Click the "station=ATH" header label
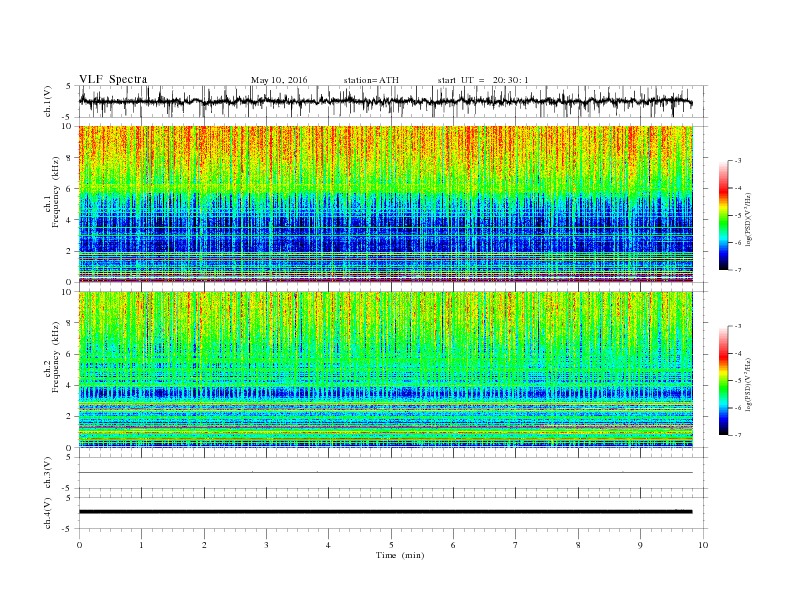 371,80
